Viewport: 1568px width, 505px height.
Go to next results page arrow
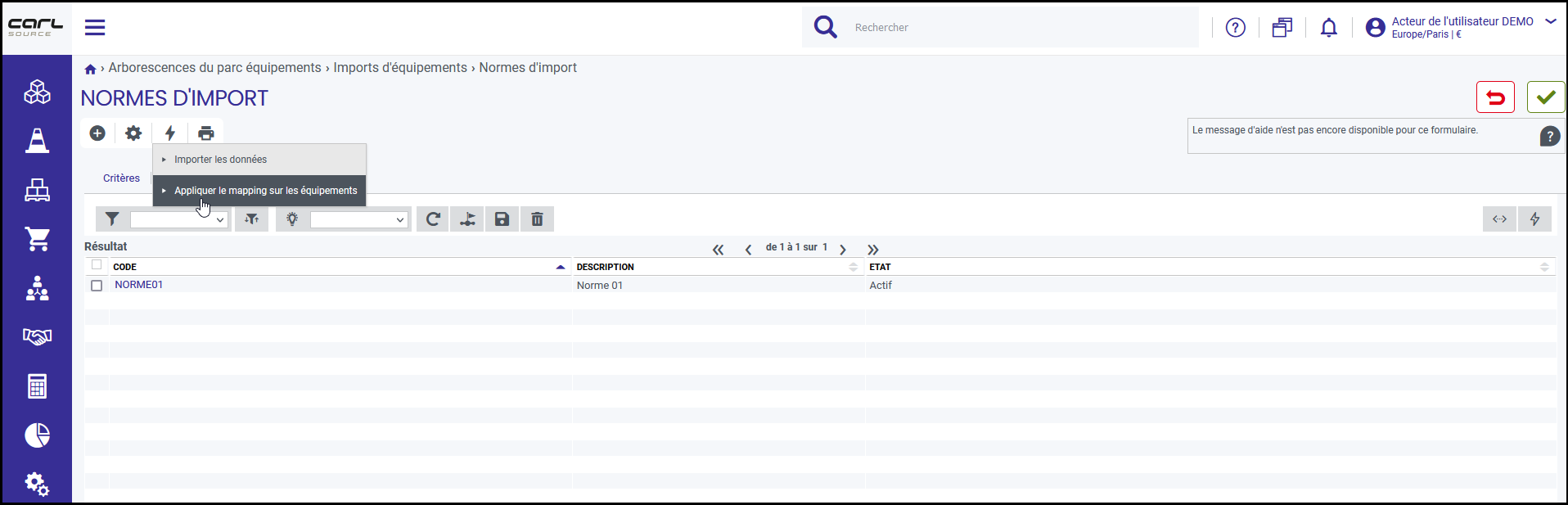pos(843,250)
